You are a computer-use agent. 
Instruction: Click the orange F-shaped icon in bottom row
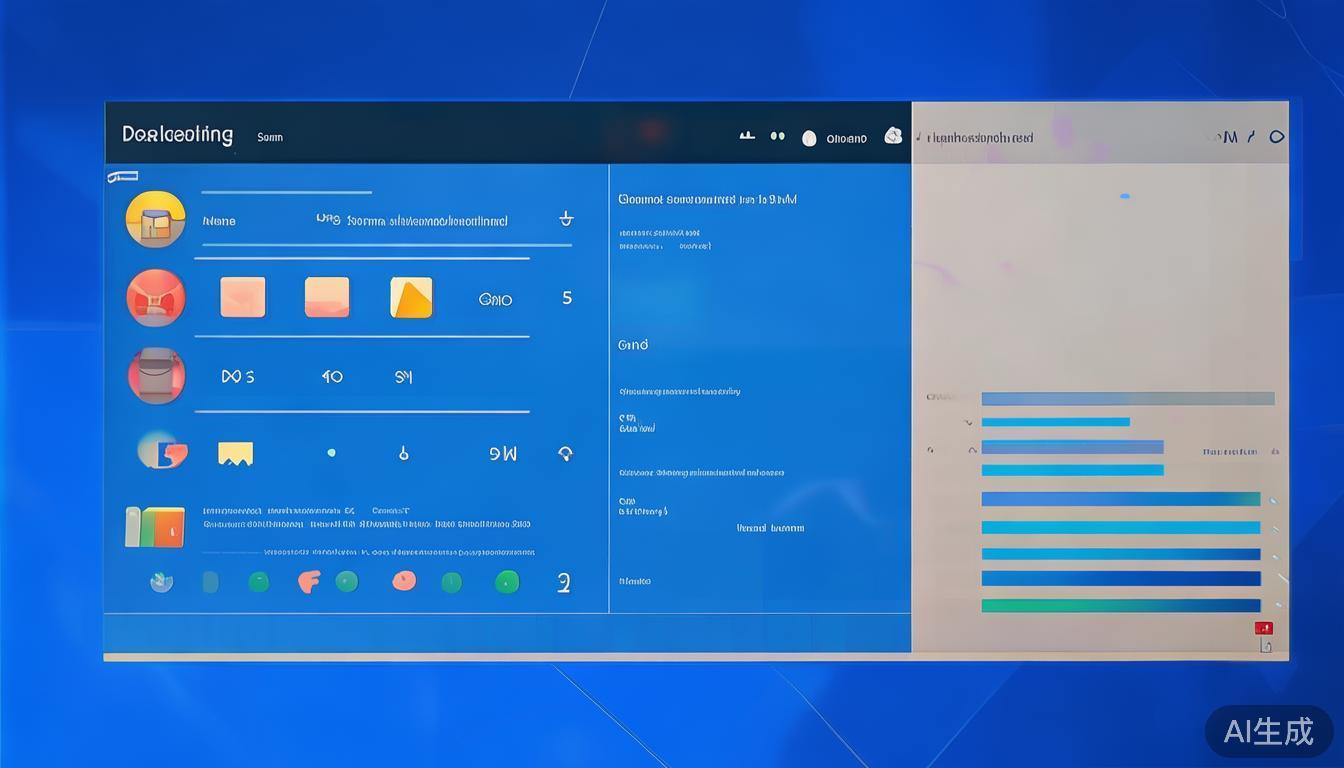pos(308,581)
